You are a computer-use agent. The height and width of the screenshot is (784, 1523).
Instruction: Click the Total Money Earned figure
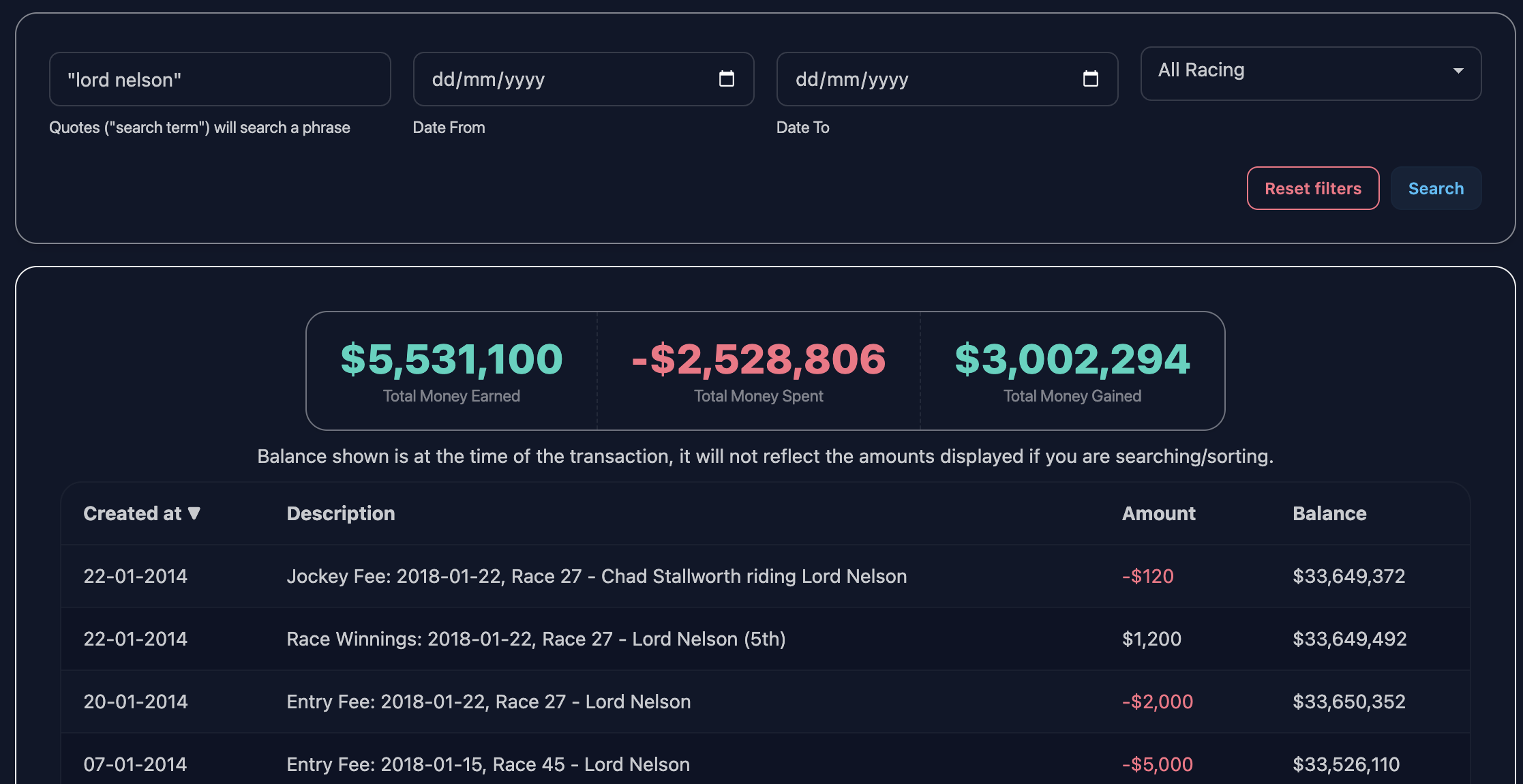click(x=451, y=359)
